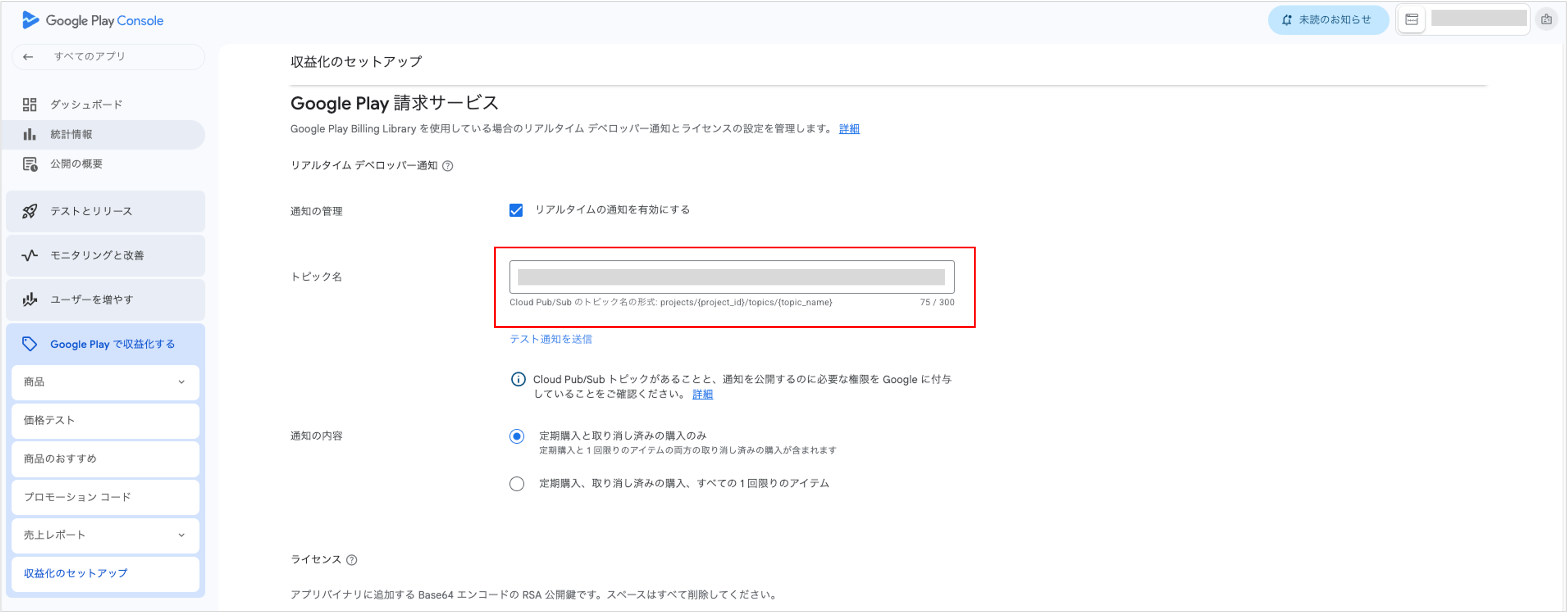Open 統計情報 in the sidebar
The image size is (1568, 613).
[x=104, y=134]
